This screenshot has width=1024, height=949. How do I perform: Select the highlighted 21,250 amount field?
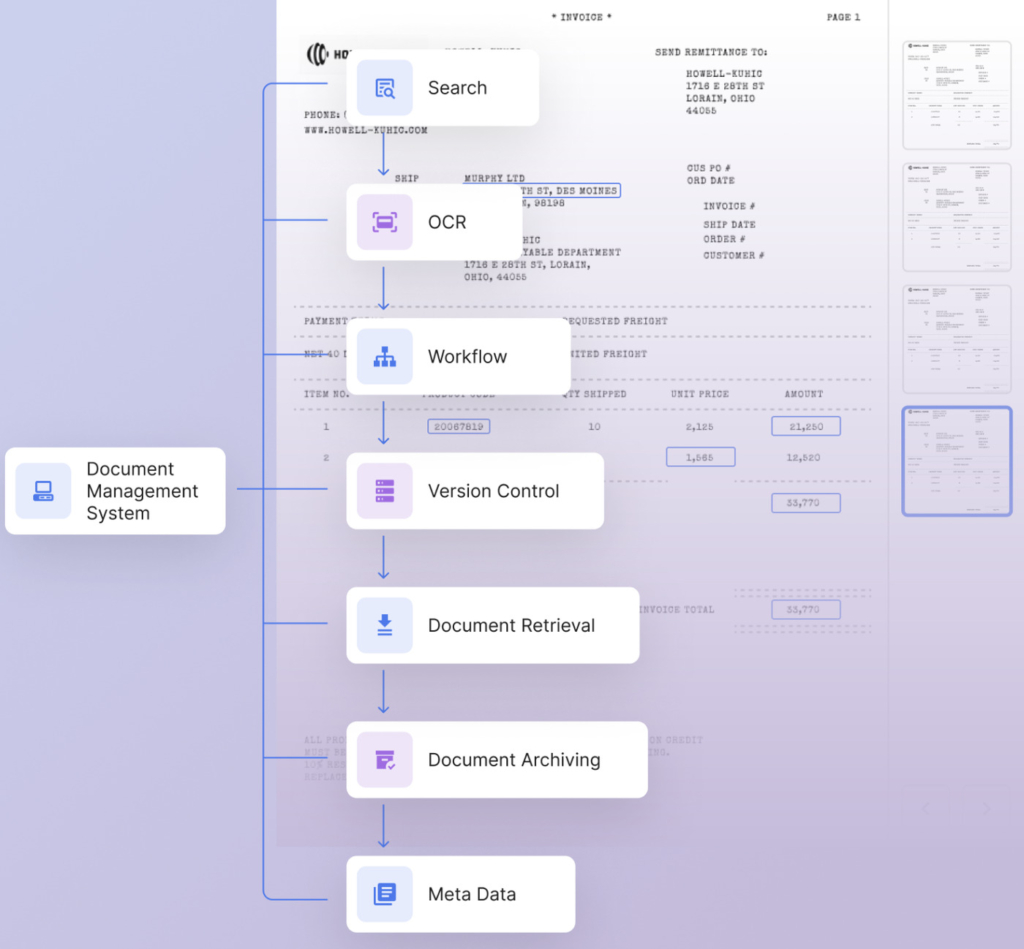pos(805,426)
